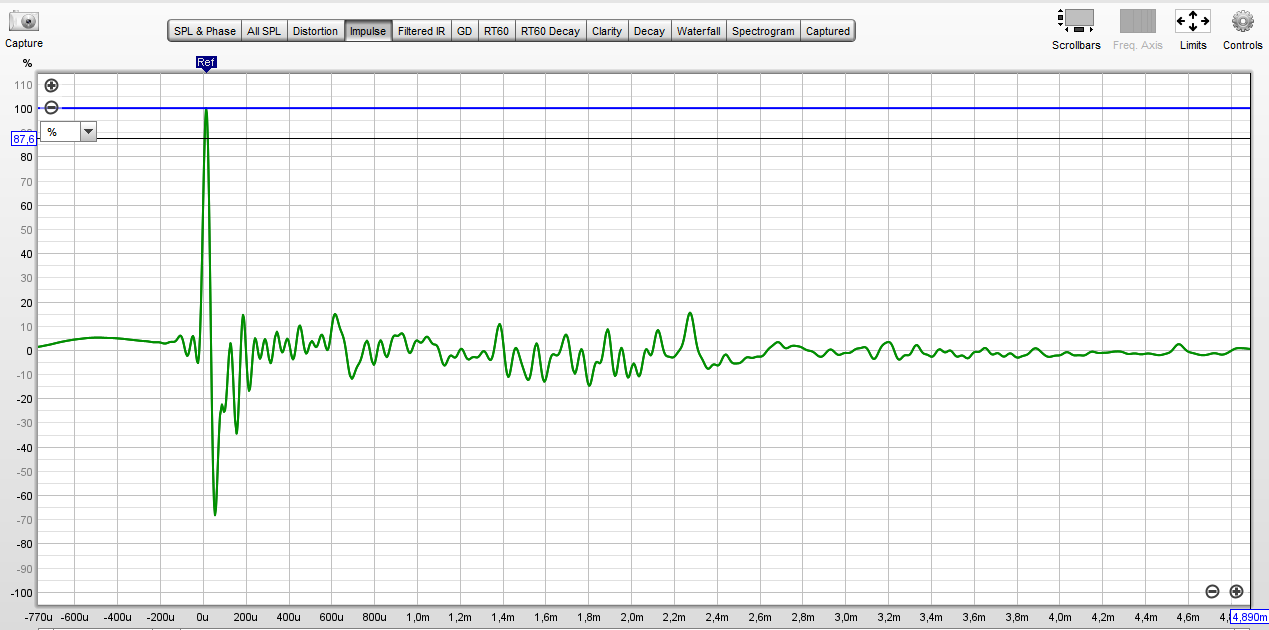Open the Controls gear icon

click(x=1242, y=21)
